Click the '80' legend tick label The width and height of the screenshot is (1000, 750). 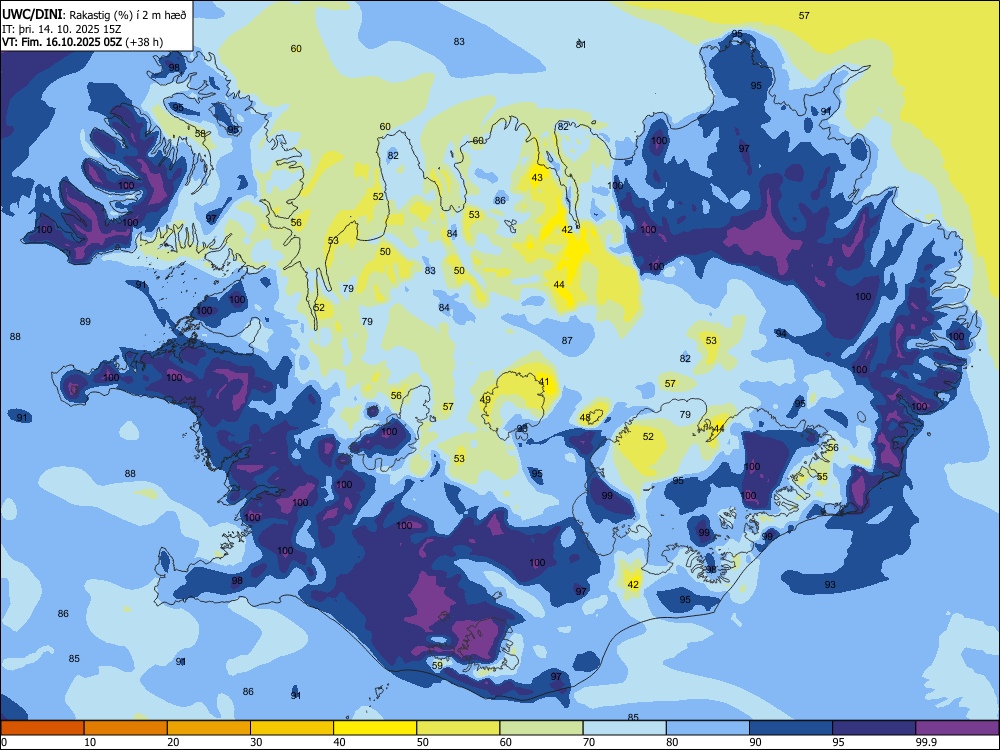pyautogui.click(x=672, y=742)
